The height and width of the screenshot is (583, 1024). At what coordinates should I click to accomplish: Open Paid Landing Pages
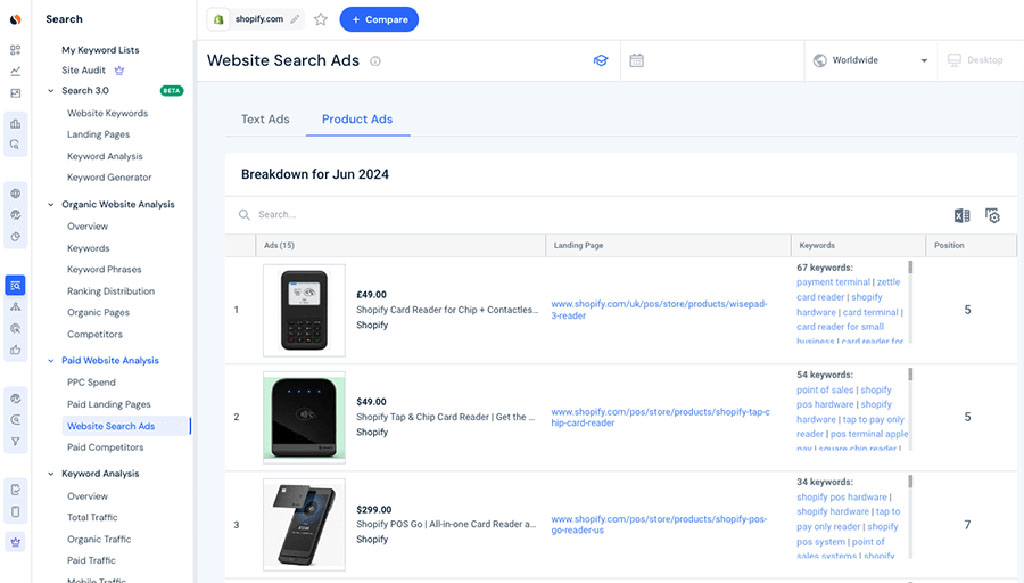108,404
